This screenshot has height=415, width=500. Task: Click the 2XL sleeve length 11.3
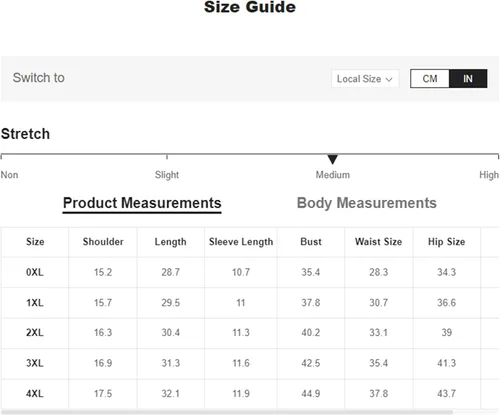point(241,333)
